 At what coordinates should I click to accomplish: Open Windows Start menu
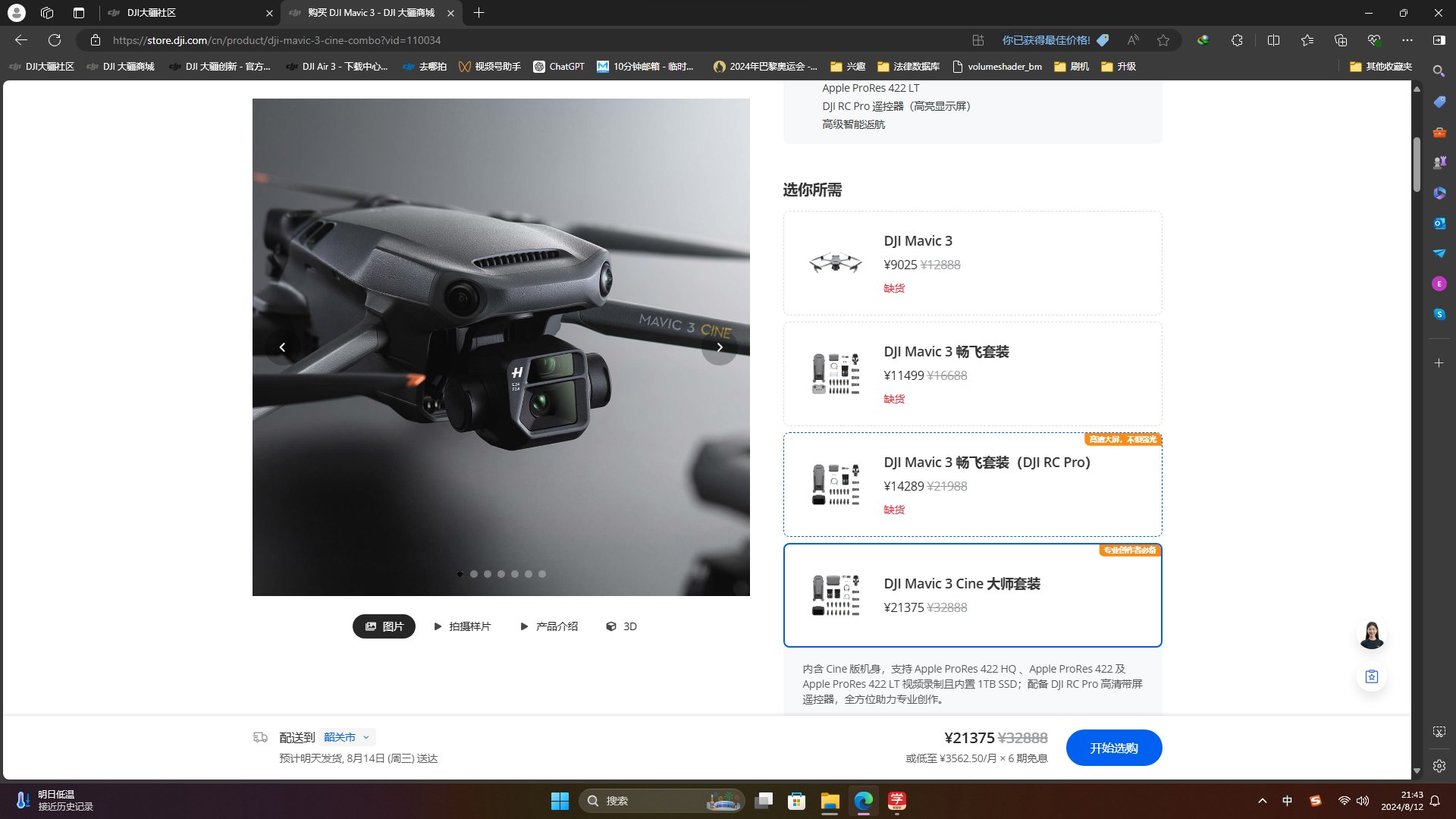560,801
